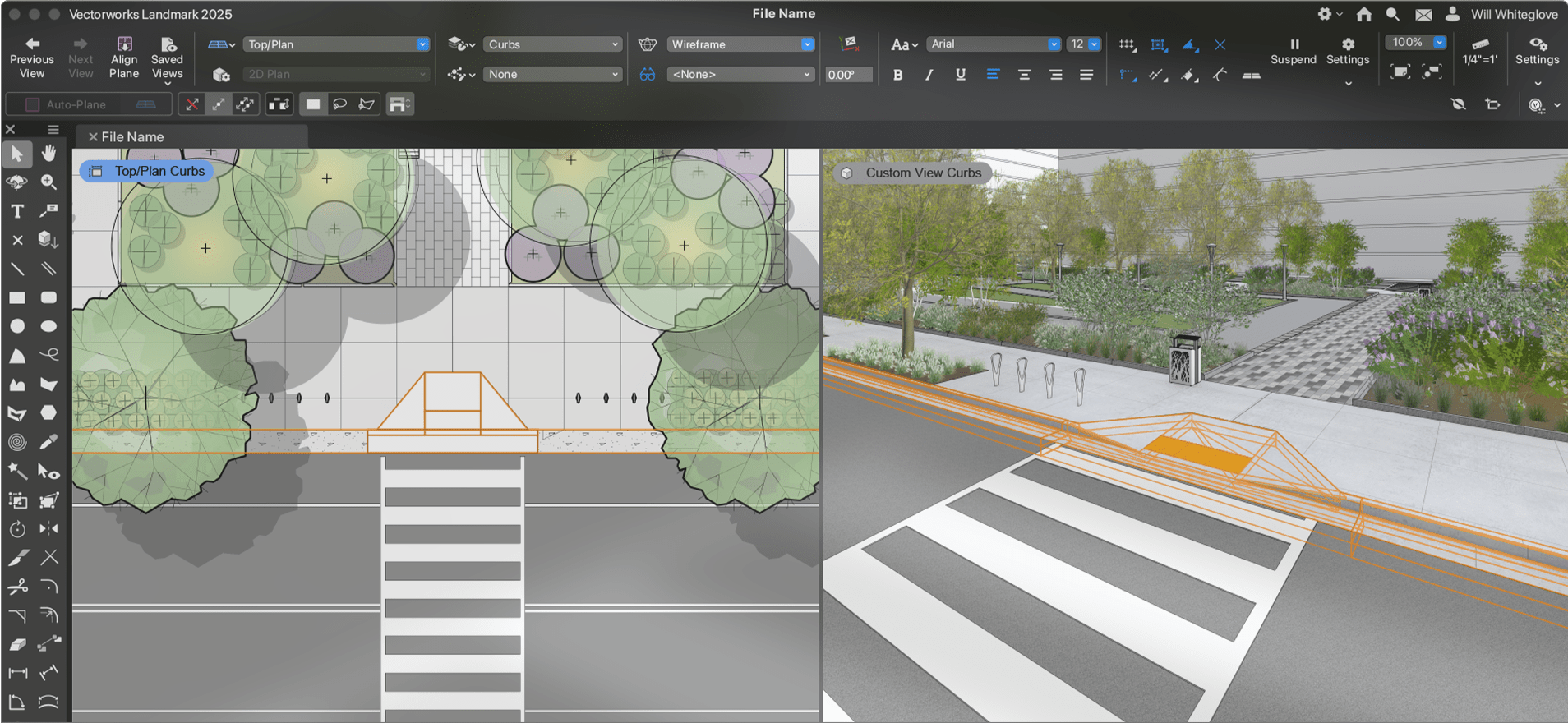Image resolution: width=1568 pixels, height=723 pixels.
Task: Select the Callout tool
Action: [x=49, y=211]
